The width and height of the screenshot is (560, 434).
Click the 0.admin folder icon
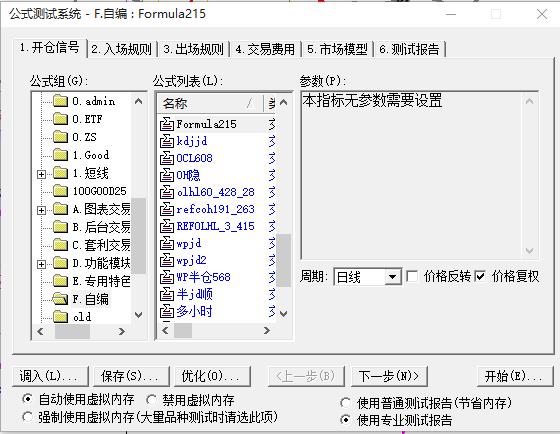(60, 101)
